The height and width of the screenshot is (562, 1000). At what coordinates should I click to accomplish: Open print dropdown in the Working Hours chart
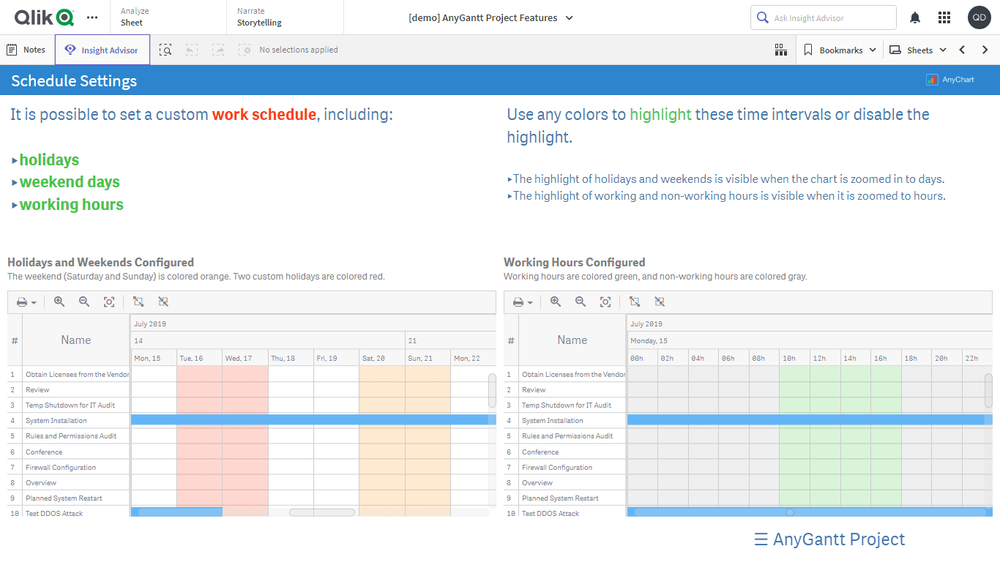[x=521, y=302]
